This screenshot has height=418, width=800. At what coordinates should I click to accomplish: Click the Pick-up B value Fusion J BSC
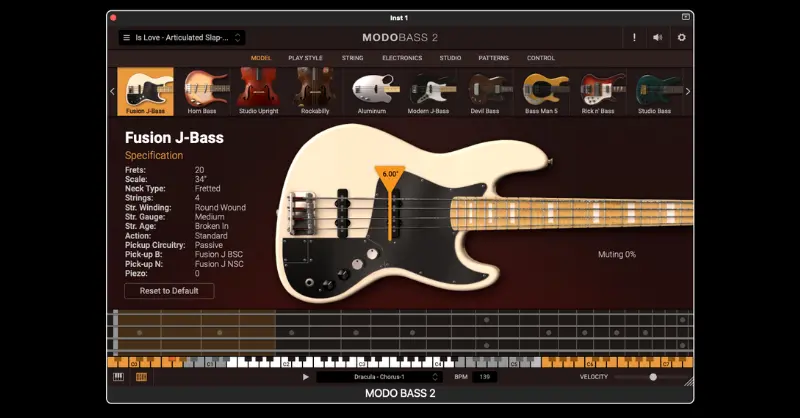coord(219,254)
